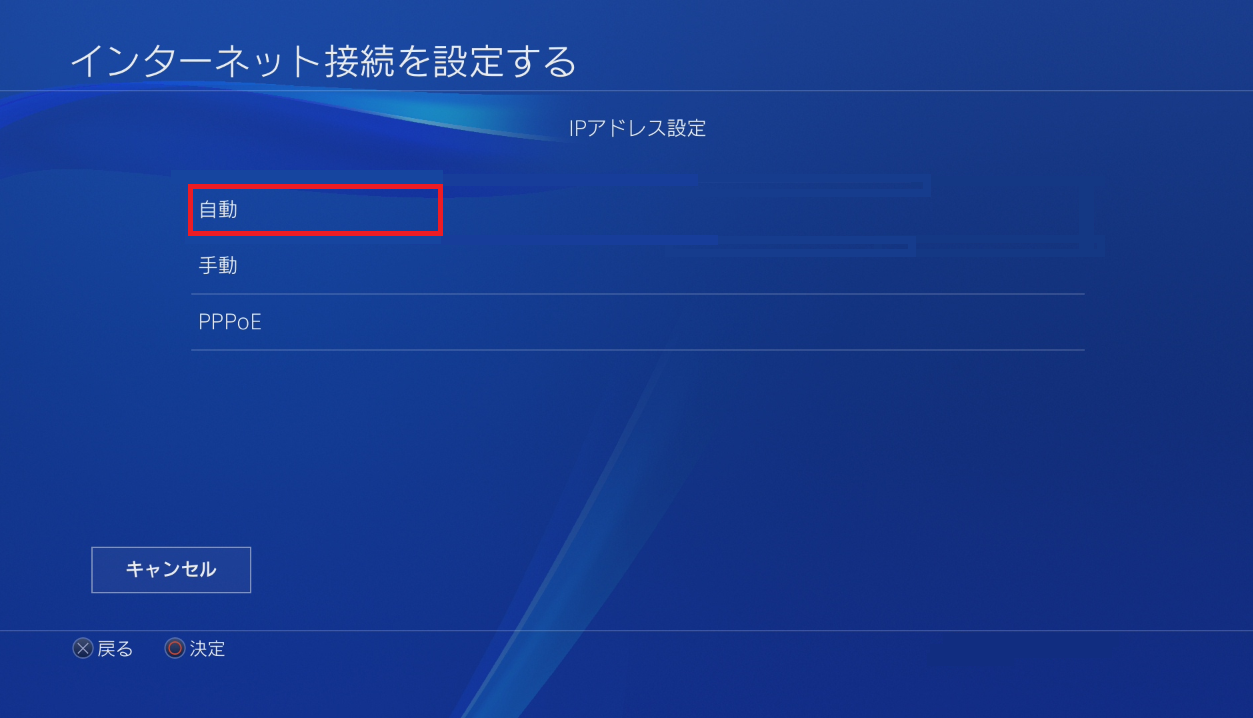This screenshot has height=718, width=1253.
Task: Click the highlighted red-bordered 自動 item
Action: (x=315, y=210)
